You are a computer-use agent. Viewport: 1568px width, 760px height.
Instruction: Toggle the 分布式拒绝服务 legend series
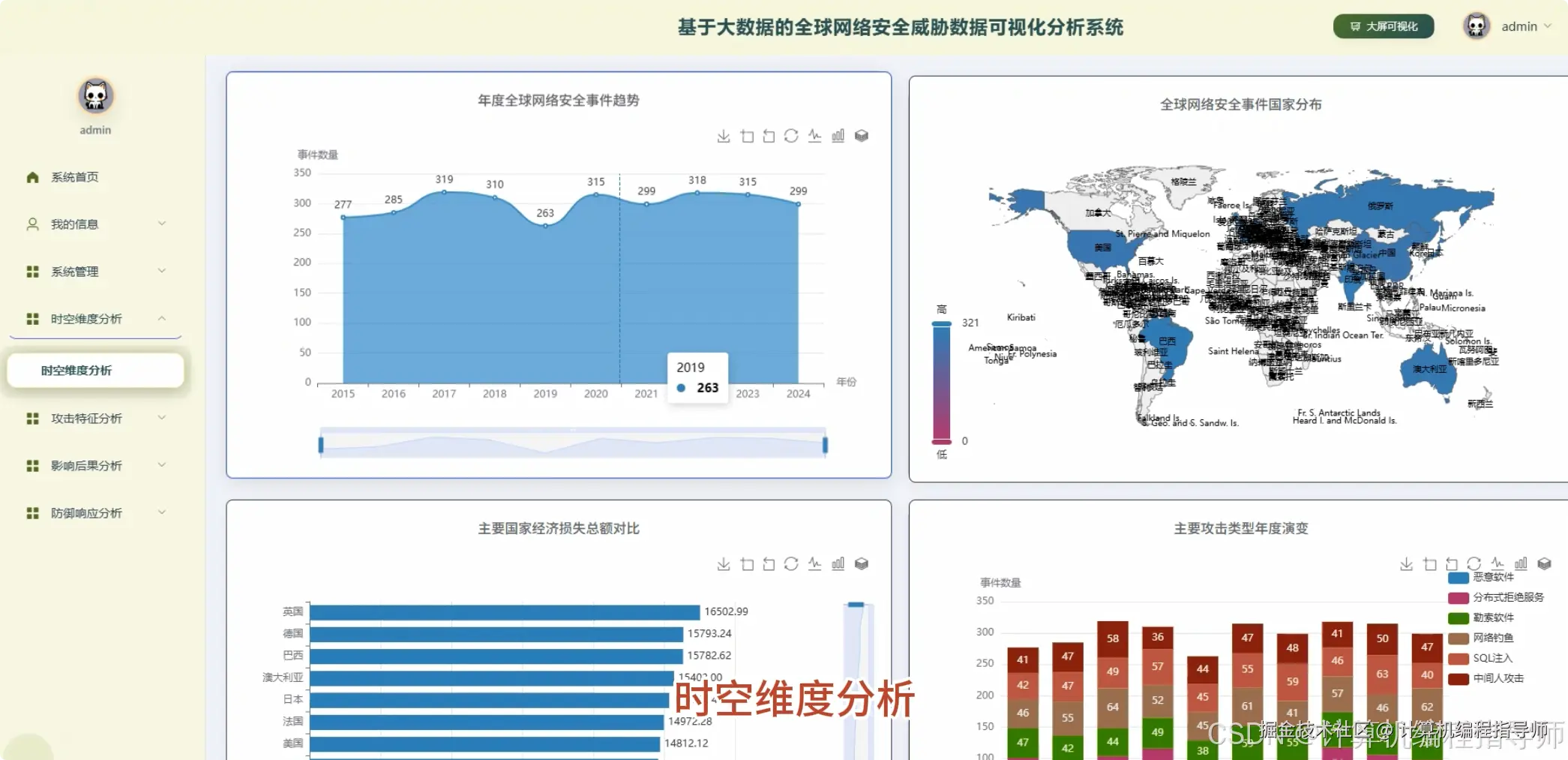1458,597
